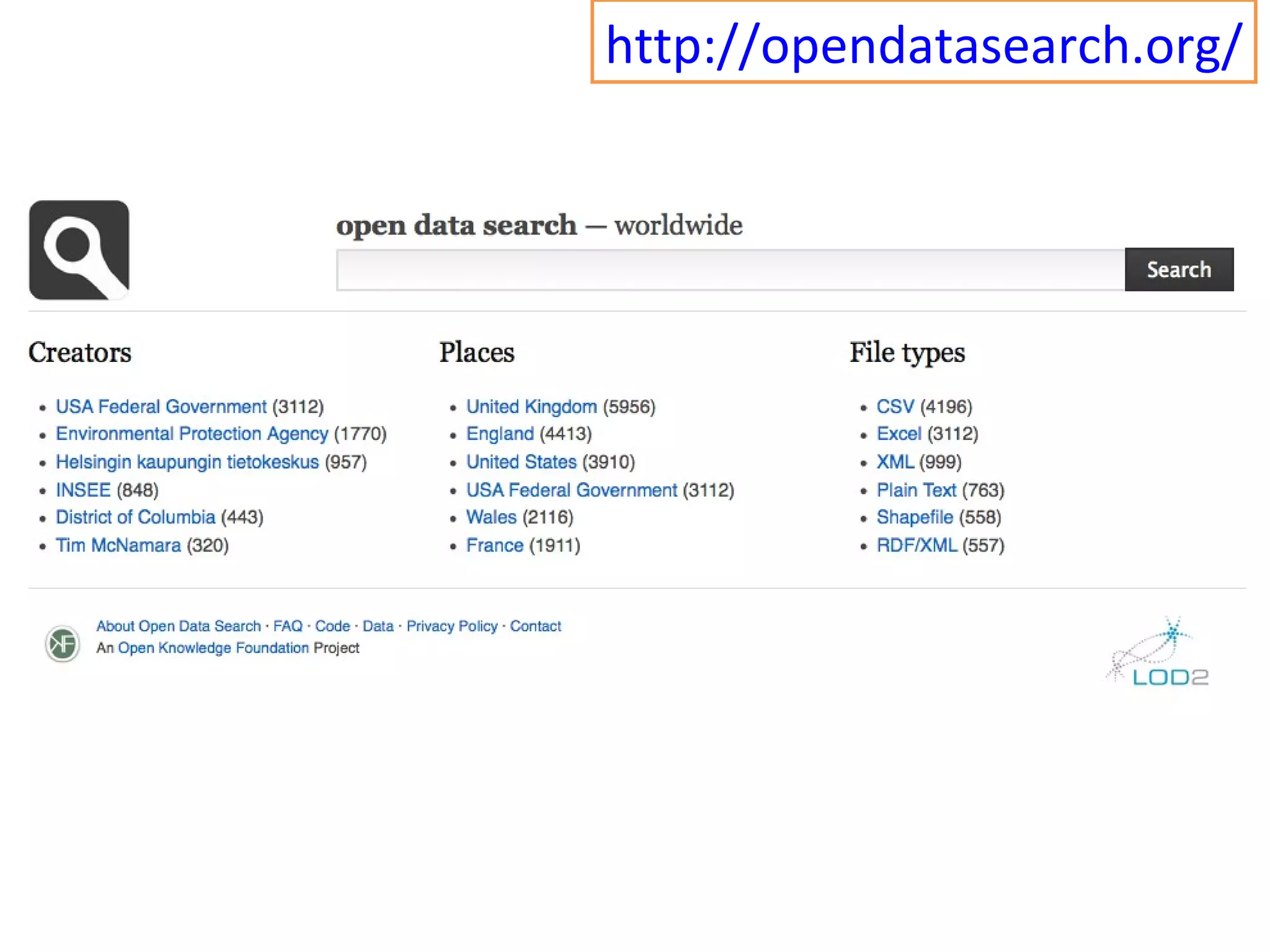Browse District of Columbia datasets
This screenshot has height=952, width=1270.
[135, 517]
